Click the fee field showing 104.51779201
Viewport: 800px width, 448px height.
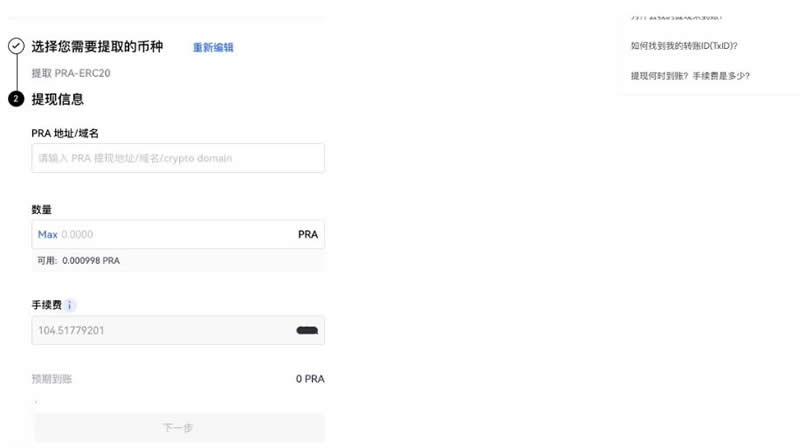point(160,330)
